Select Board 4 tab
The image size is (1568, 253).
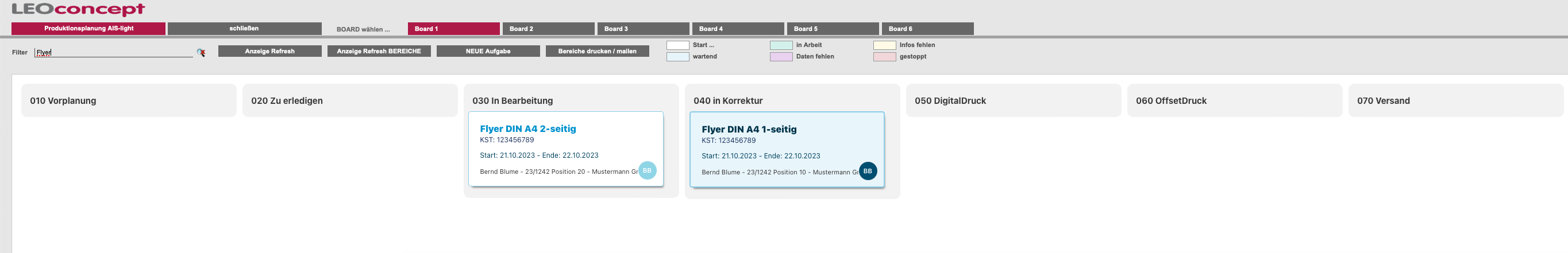pos(738,29)
